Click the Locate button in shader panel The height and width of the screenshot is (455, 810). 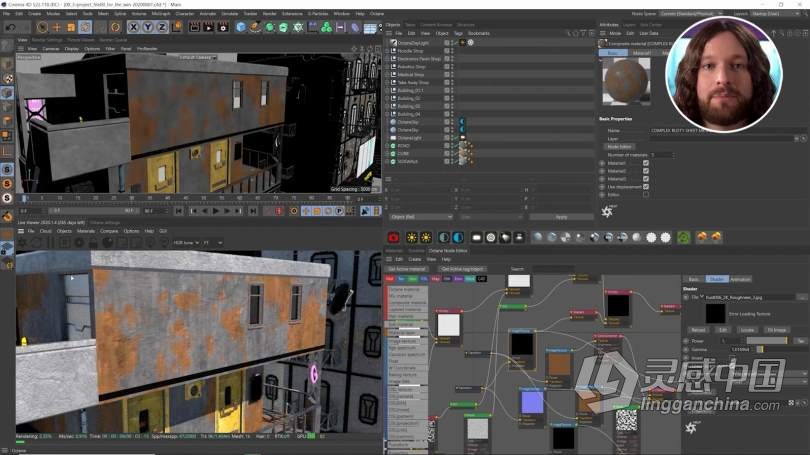pyautogui.click(x=747, y=330)
